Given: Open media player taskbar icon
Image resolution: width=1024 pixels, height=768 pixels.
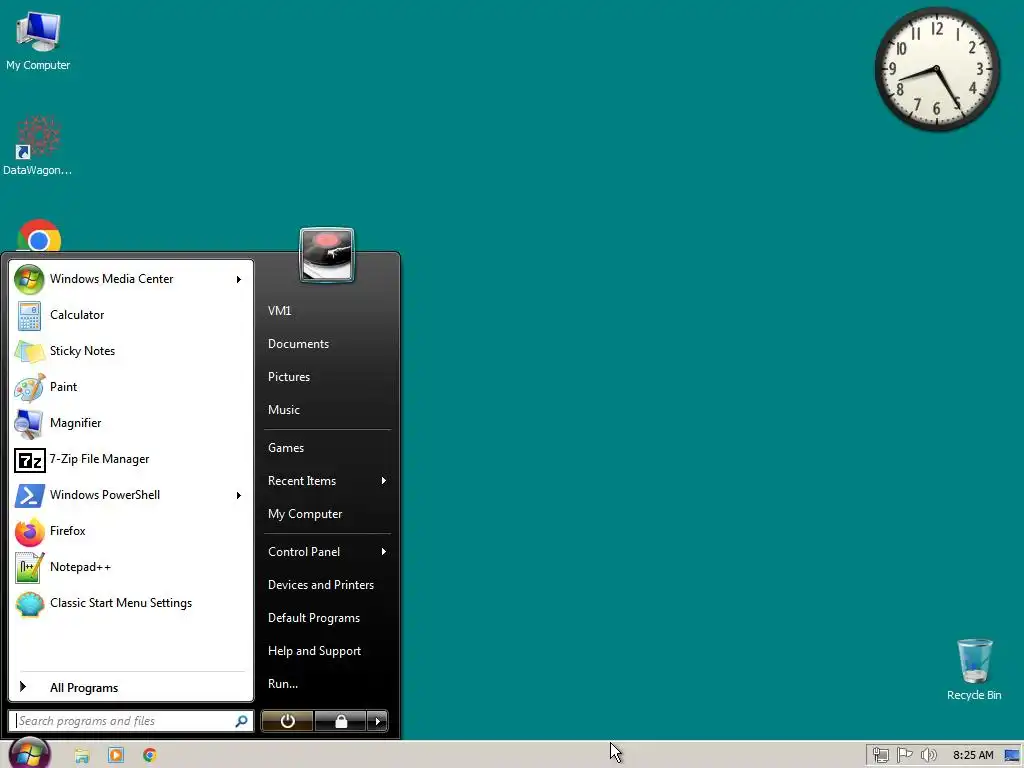Looking at the screenshot, I should point(116,756).
